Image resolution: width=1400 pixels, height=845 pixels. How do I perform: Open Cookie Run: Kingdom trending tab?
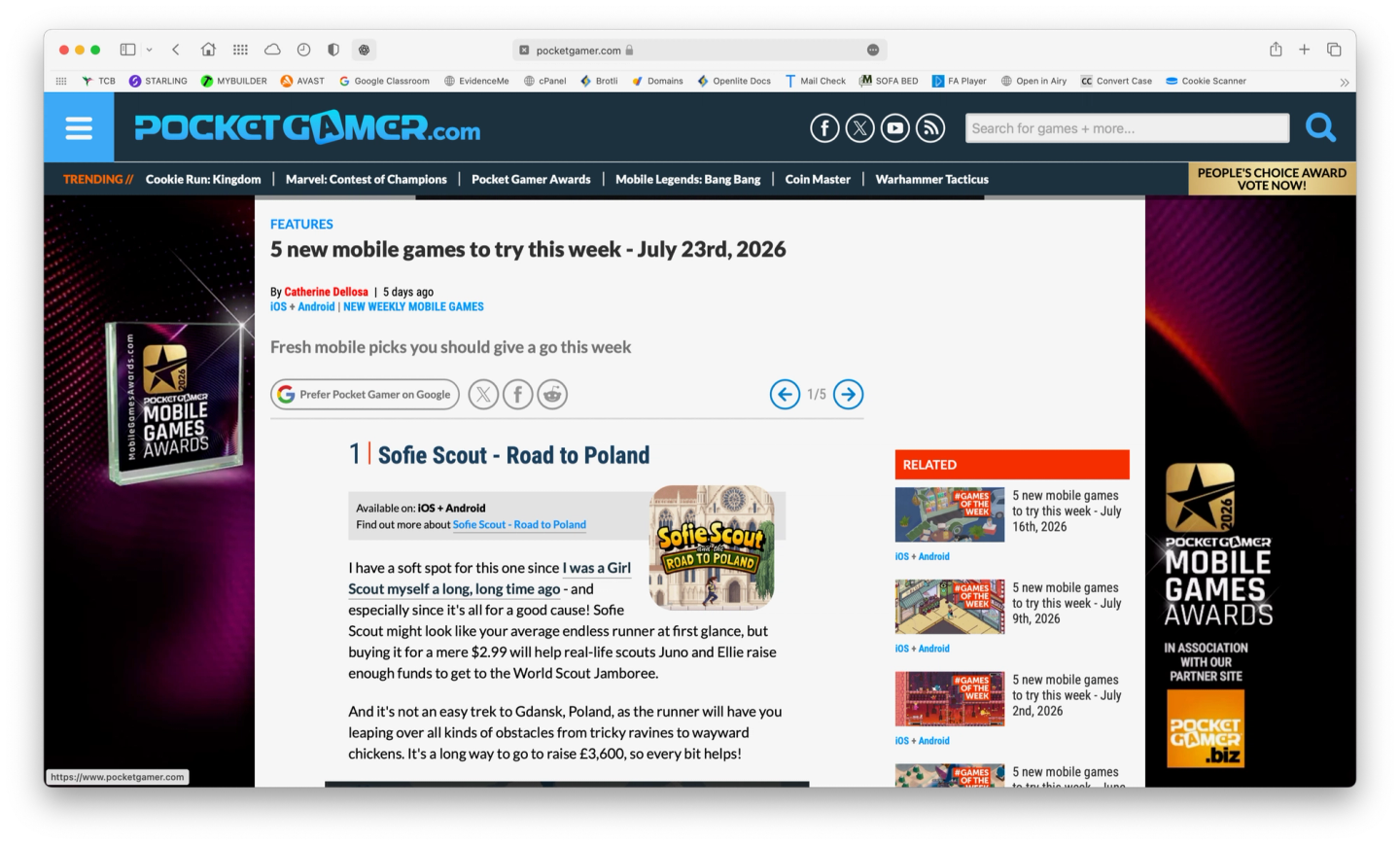[x=203, y=179]
